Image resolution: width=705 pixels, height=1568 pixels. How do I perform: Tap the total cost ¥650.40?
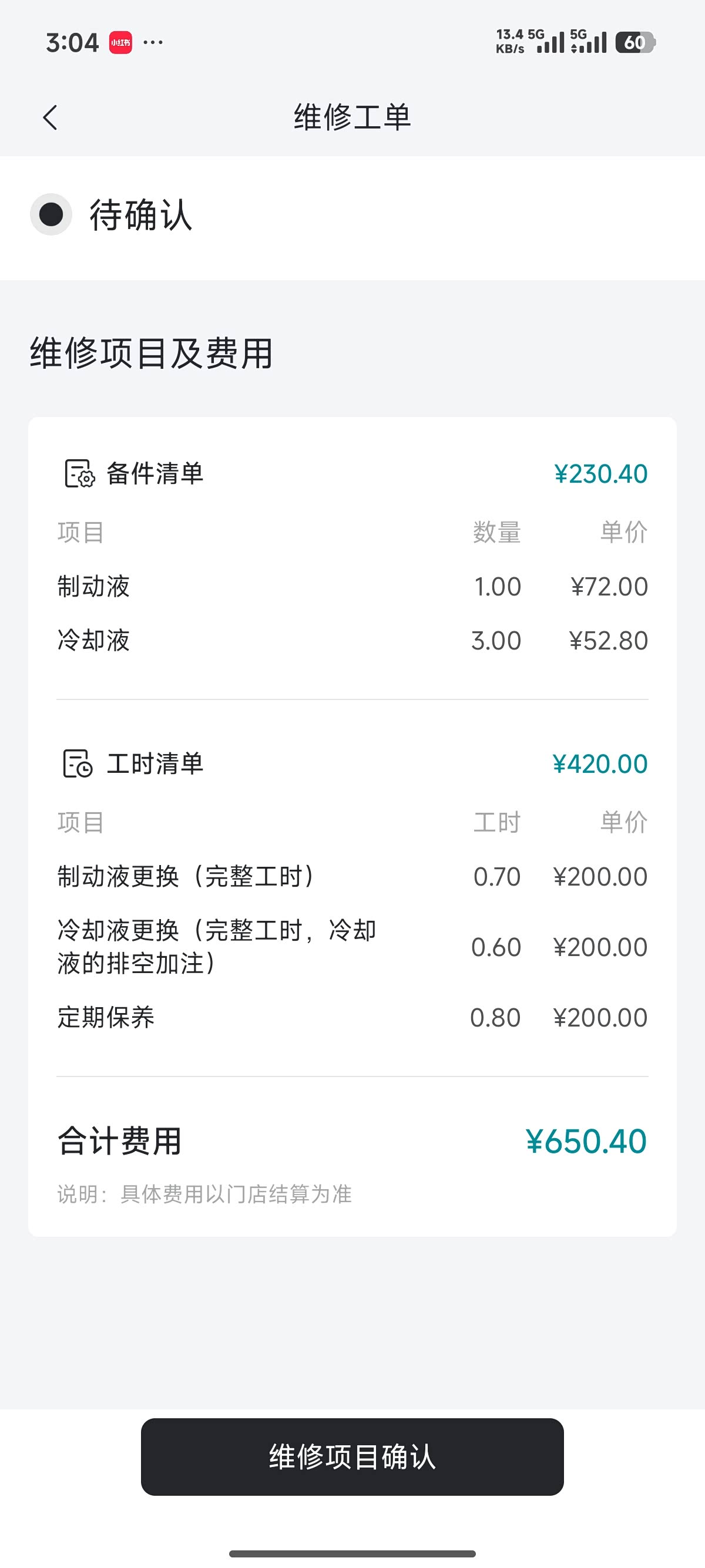click(x=586, y=1141)
